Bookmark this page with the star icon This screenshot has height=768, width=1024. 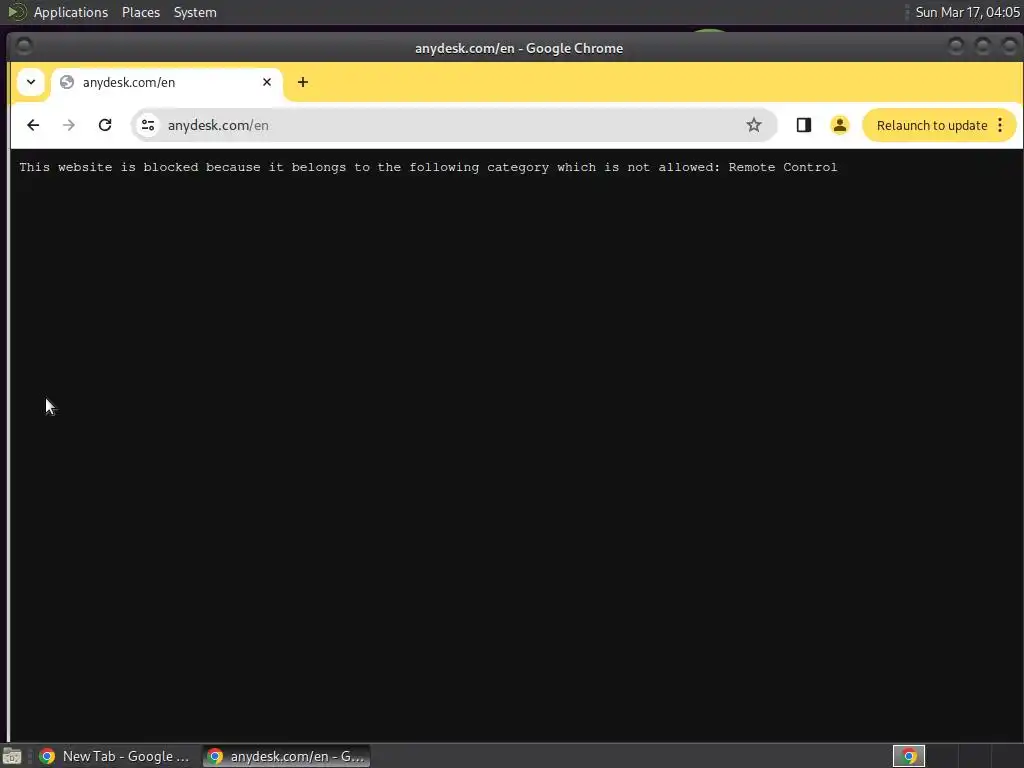(754, 125)
